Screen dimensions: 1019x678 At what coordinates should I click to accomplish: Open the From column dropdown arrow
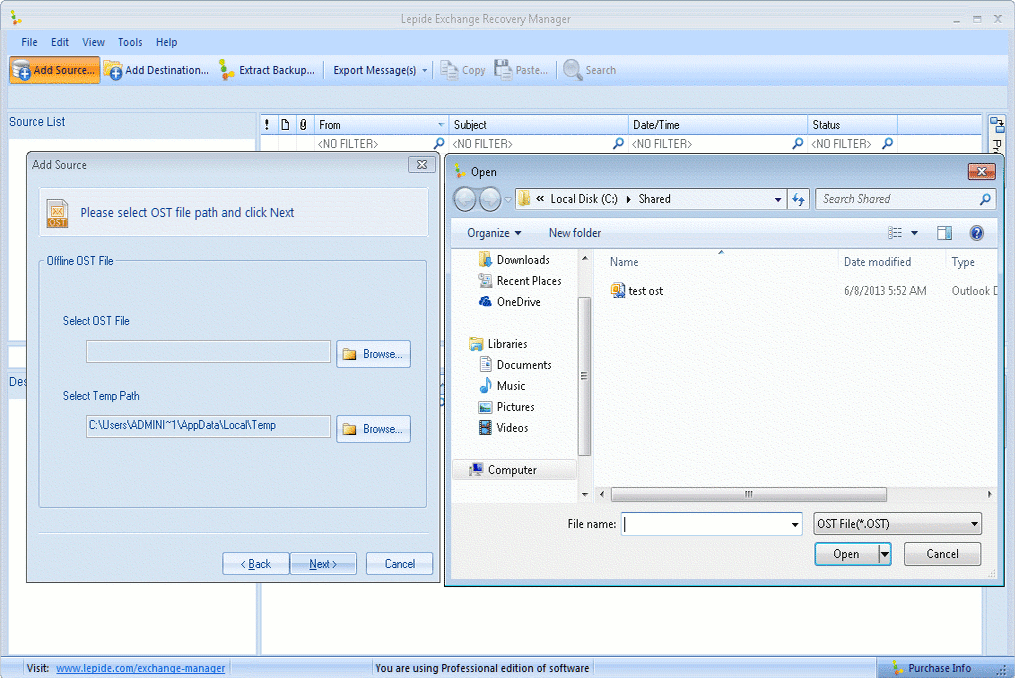441,124
